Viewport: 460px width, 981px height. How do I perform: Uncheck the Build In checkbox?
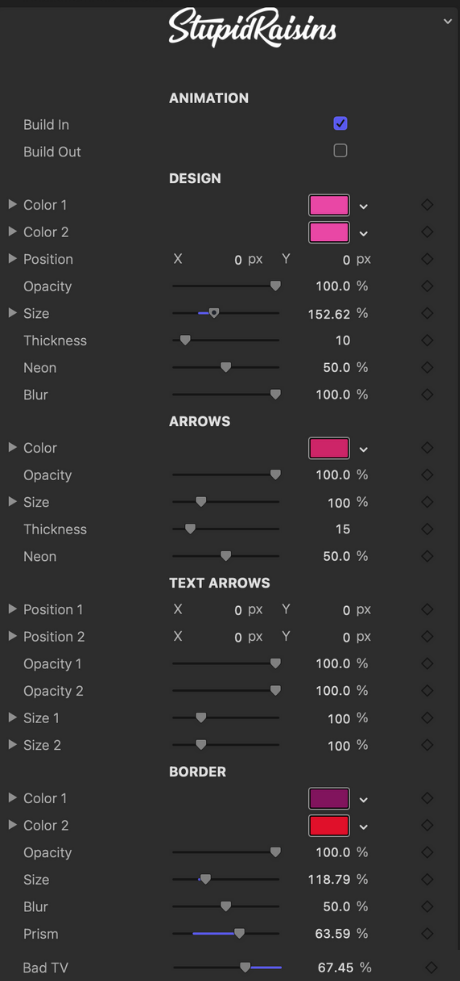(x=340, y=123)
